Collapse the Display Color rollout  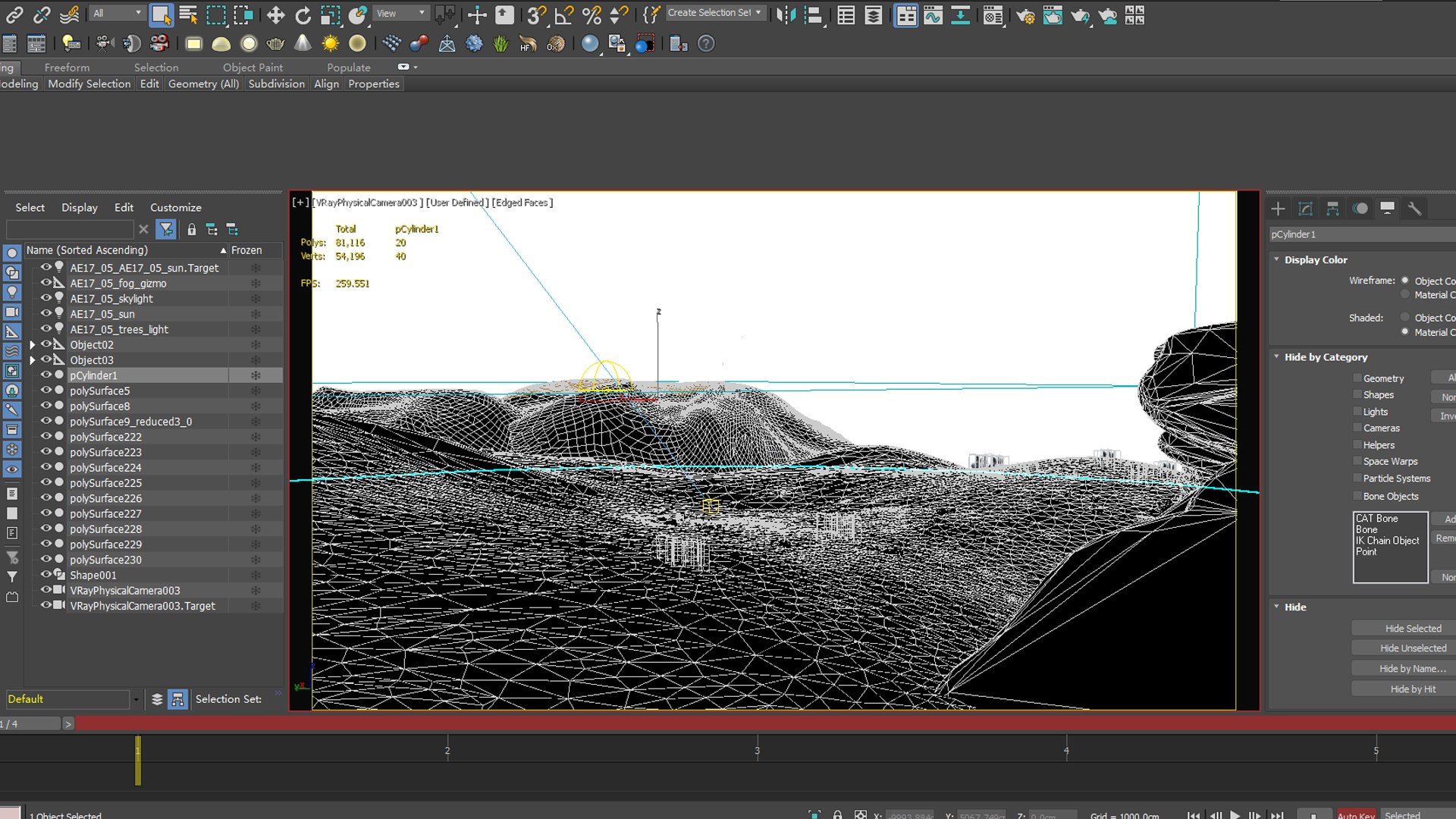(x=1276, y=259)
